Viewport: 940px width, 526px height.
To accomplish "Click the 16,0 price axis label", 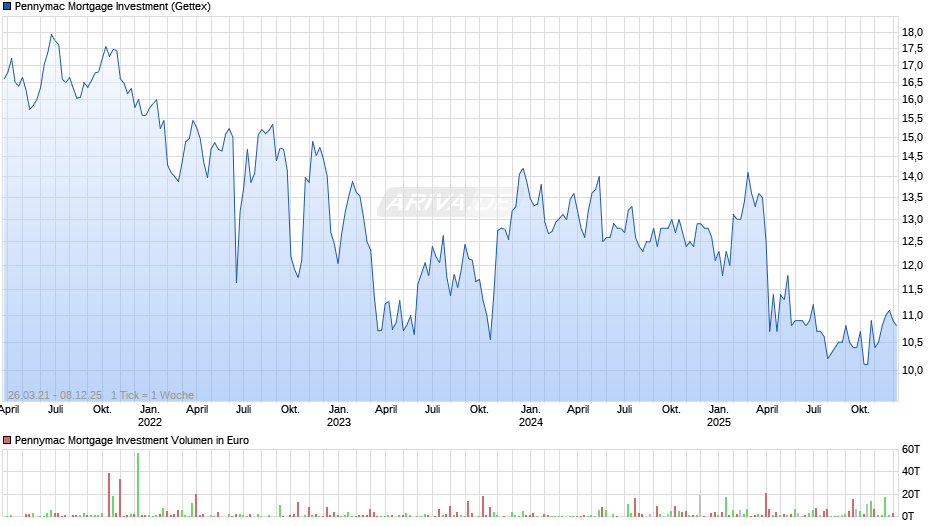I will click(x=912, y=100).
